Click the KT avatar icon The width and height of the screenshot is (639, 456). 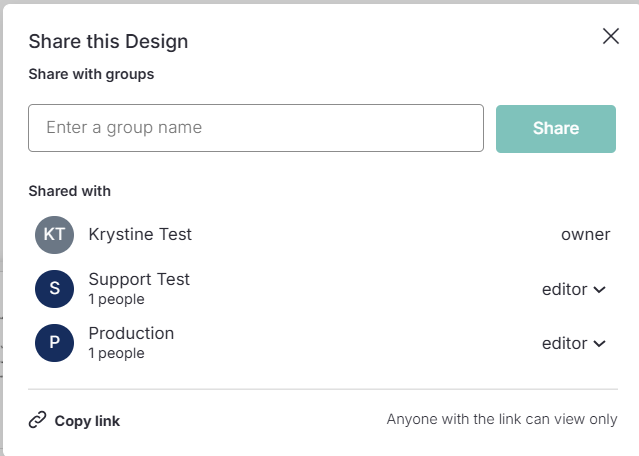click(x=54, y=235)
